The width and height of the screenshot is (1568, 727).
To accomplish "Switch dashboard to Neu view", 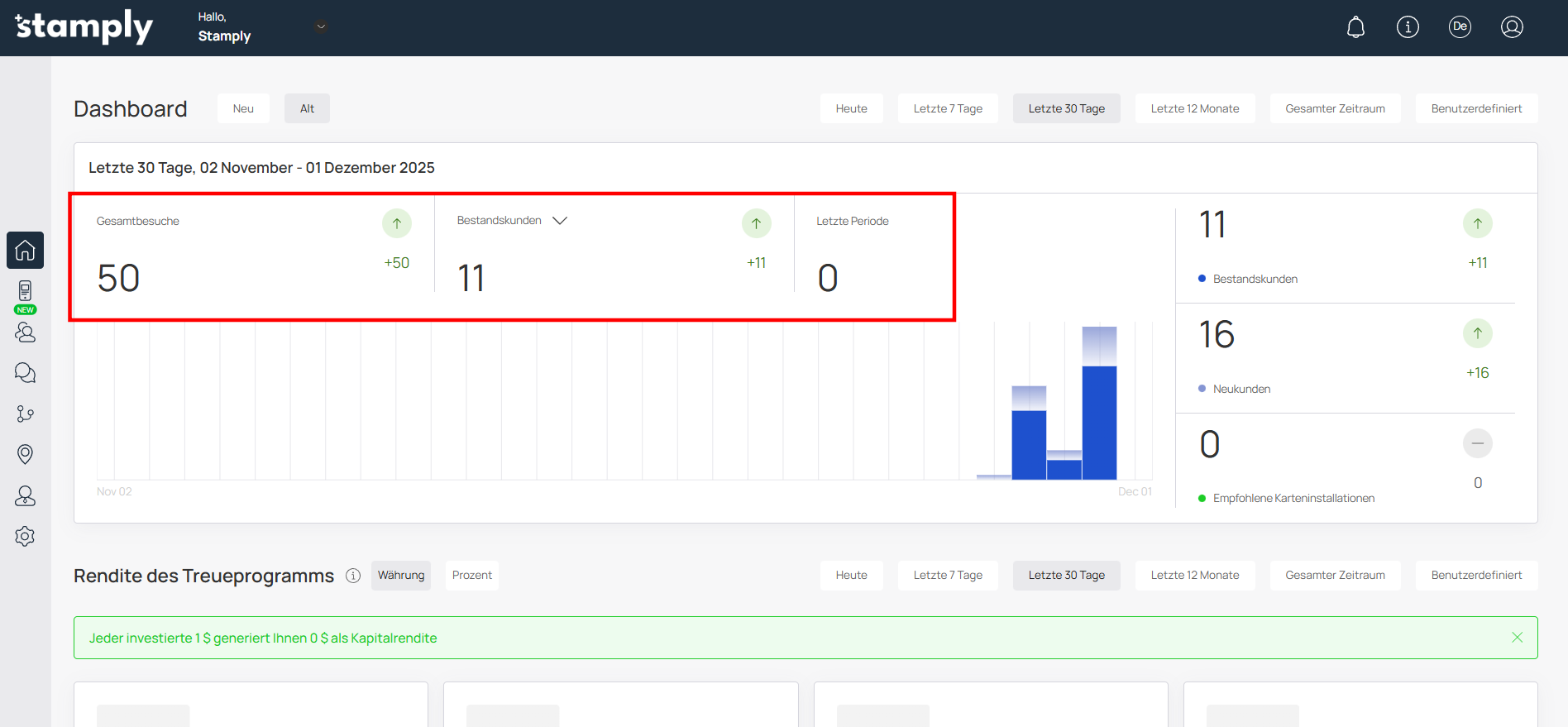I will 243,108.
